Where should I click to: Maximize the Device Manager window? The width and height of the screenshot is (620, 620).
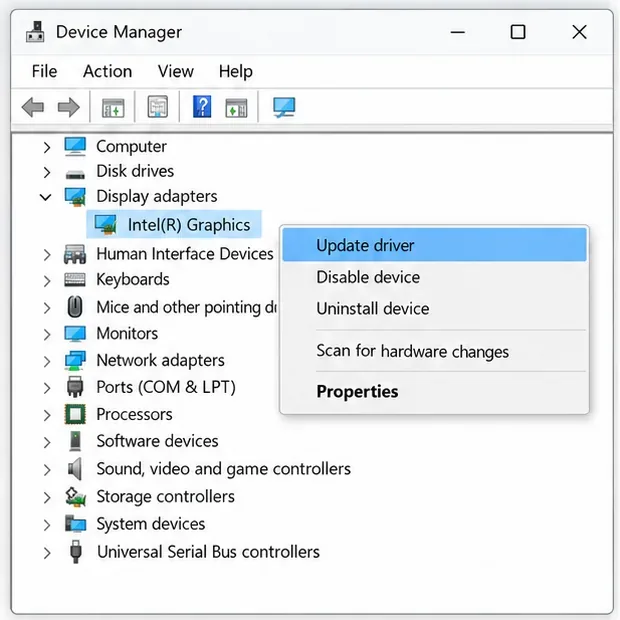click(x=518, y=32)
